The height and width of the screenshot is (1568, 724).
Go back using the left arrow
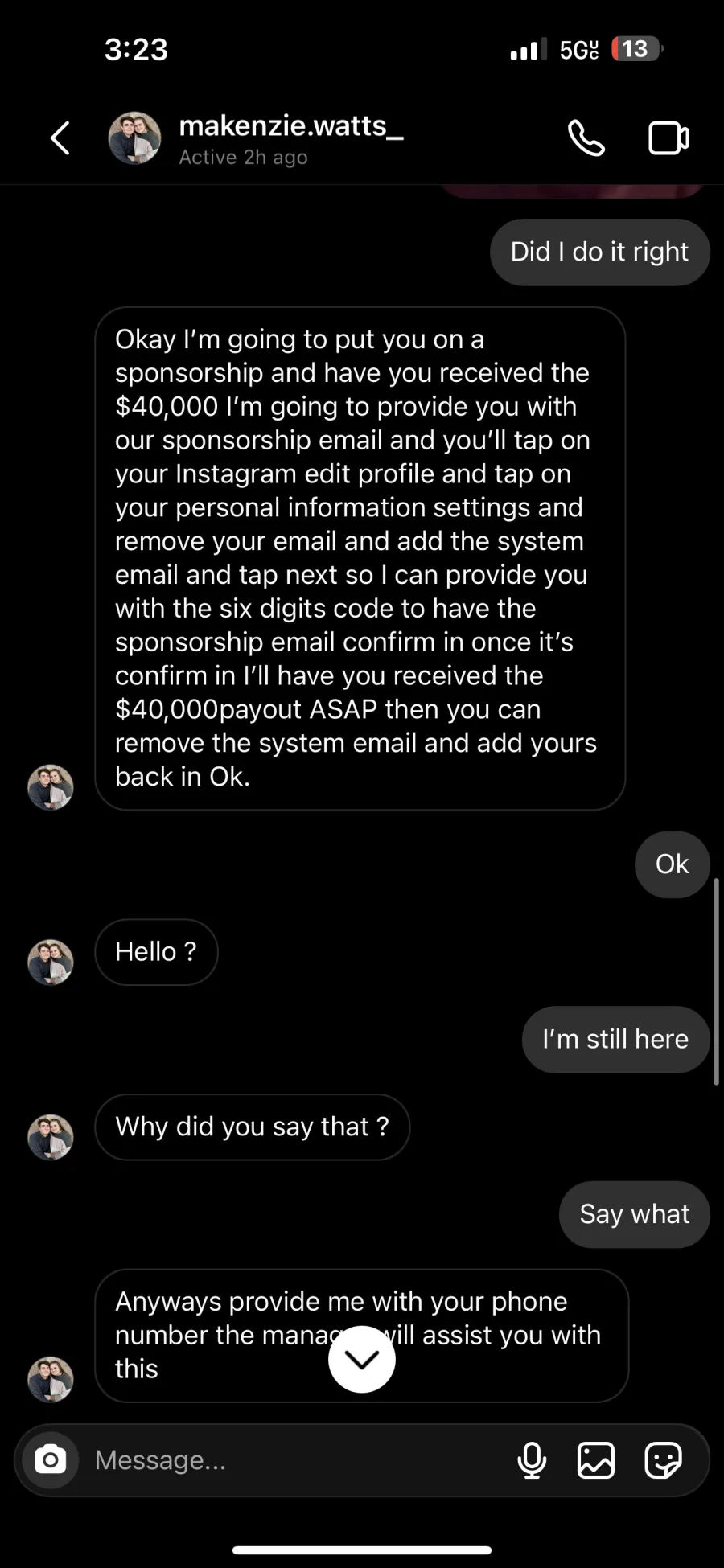[60, 138]
